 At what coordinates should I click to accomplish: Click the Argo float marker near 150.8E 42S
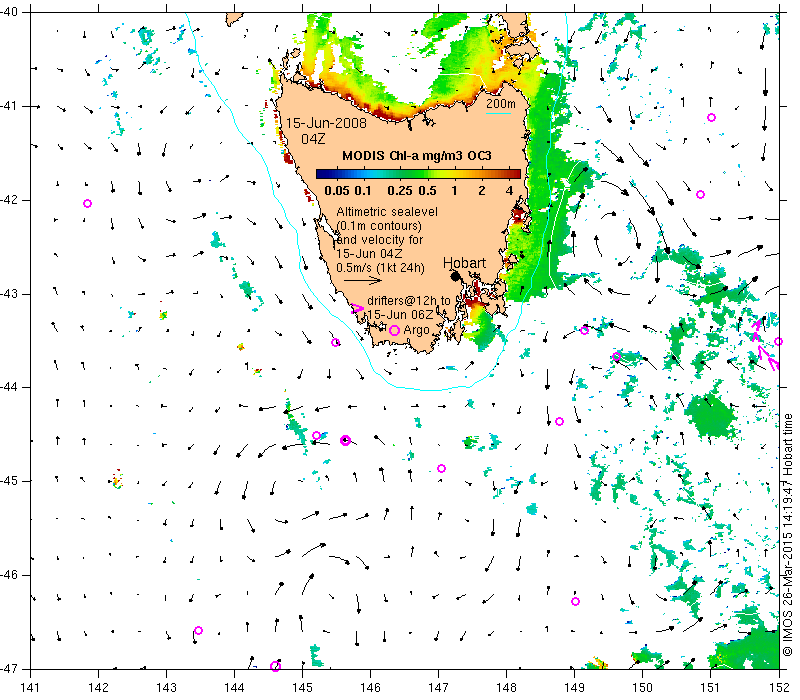coord(701,194)
